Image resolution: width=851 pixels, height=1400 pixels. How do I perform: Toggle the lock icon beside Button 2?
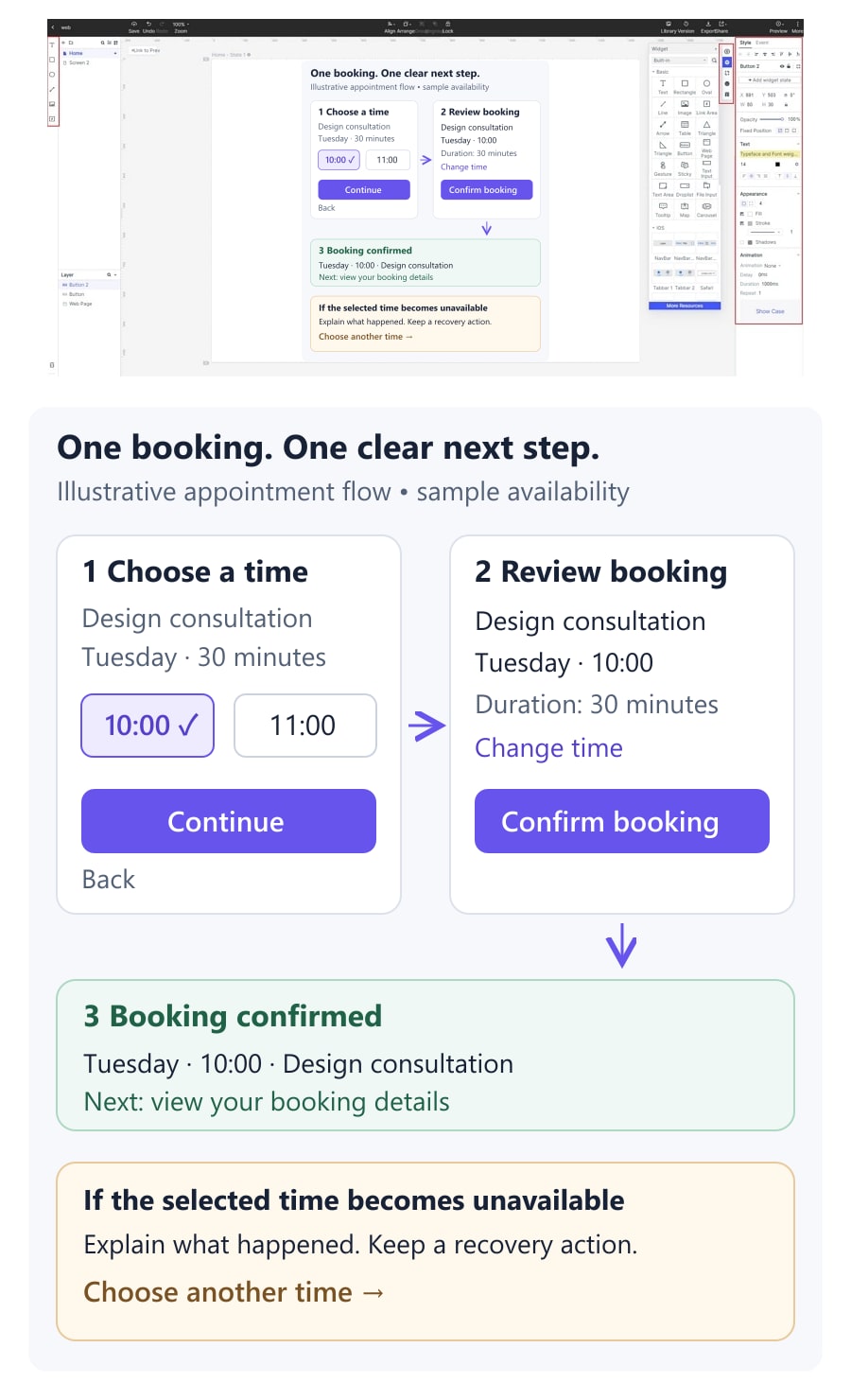pos(789,66)
